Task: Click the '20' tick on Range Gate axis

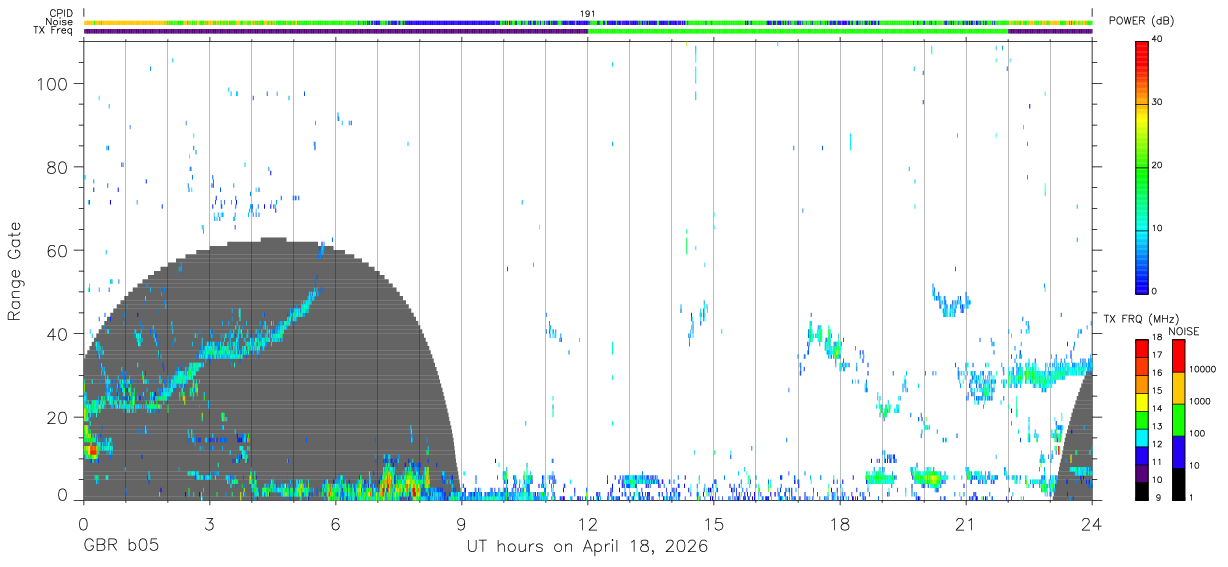Action: pos(59,416)
